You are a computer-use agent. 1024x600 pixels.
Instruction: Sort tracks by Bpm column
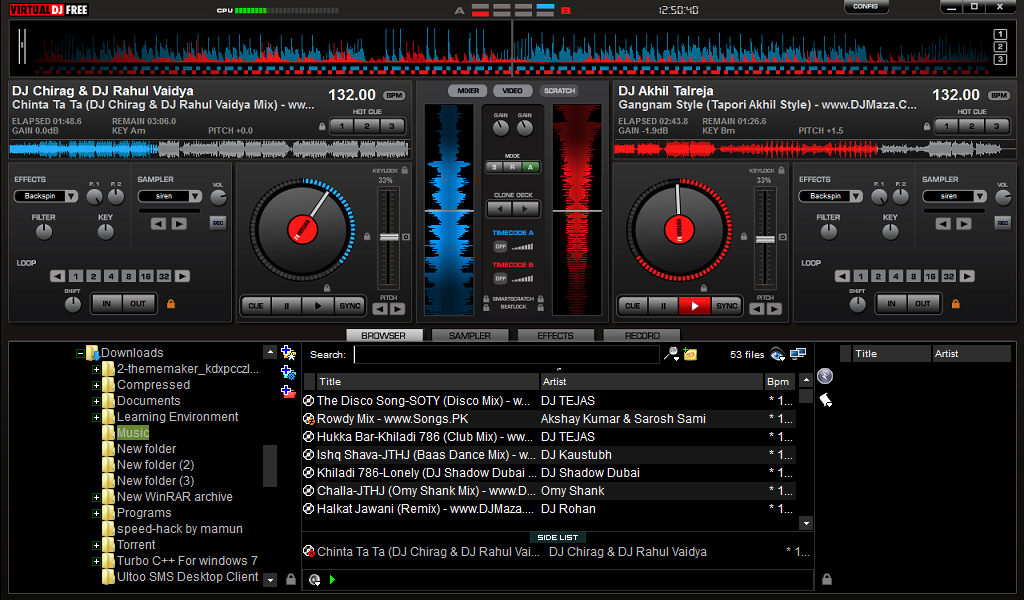click(x=780, y=382)
